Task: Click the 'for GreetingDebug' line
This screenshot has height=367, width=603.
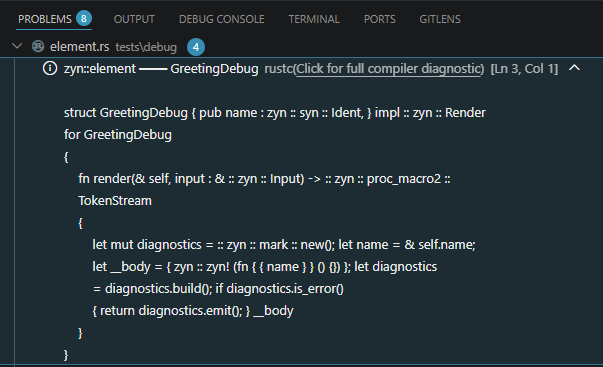Action: [118, 135]
